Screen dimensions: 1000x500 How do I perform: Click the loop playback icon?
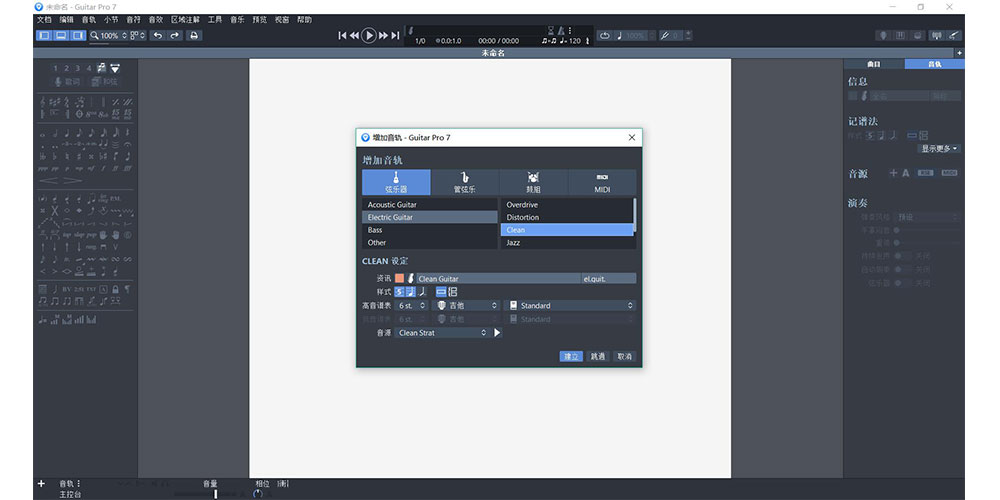point(604,36)
